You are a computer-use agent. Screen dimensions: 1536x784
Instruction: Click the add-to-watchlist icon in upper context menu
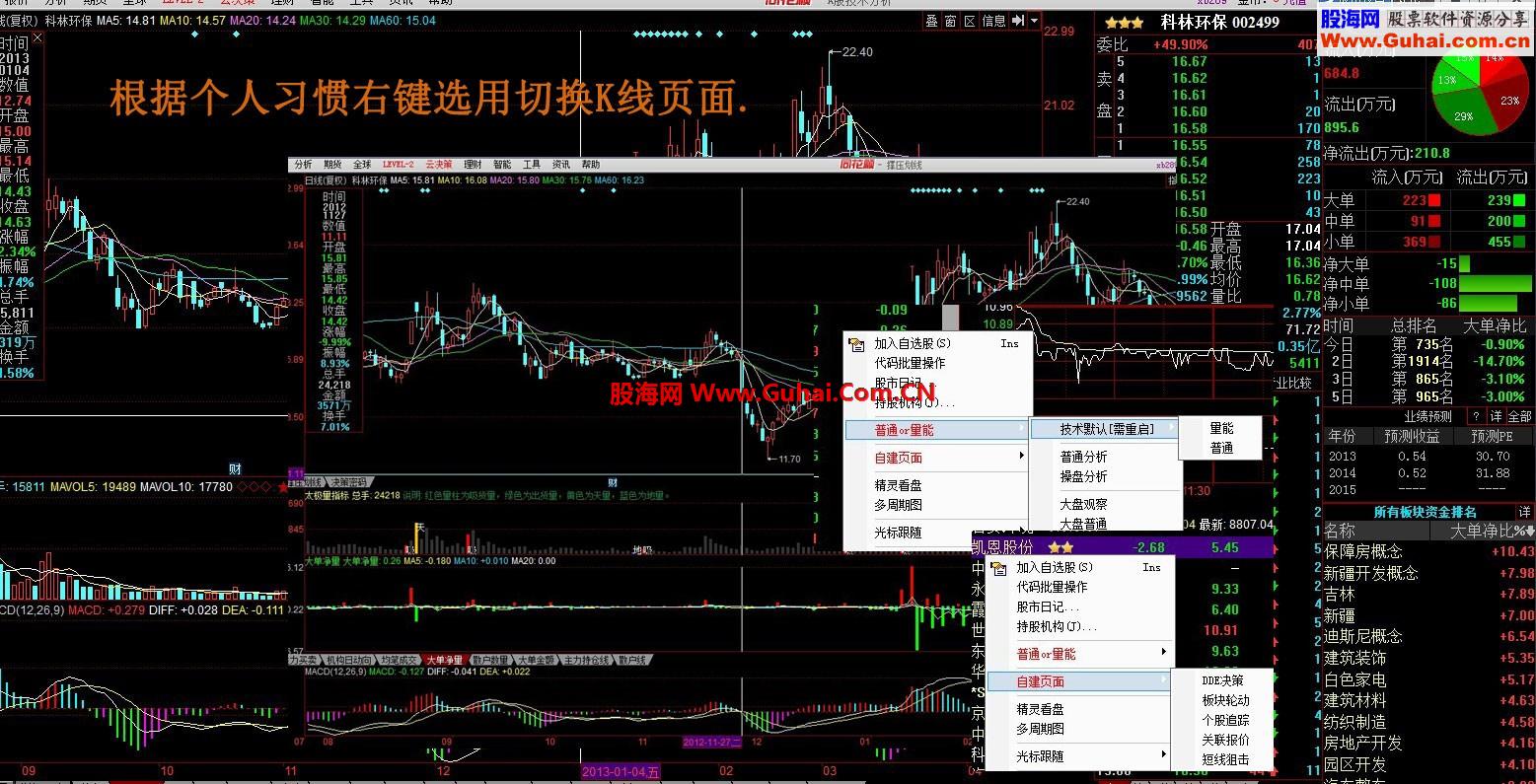pyautogui.click(x=856, y=343)
